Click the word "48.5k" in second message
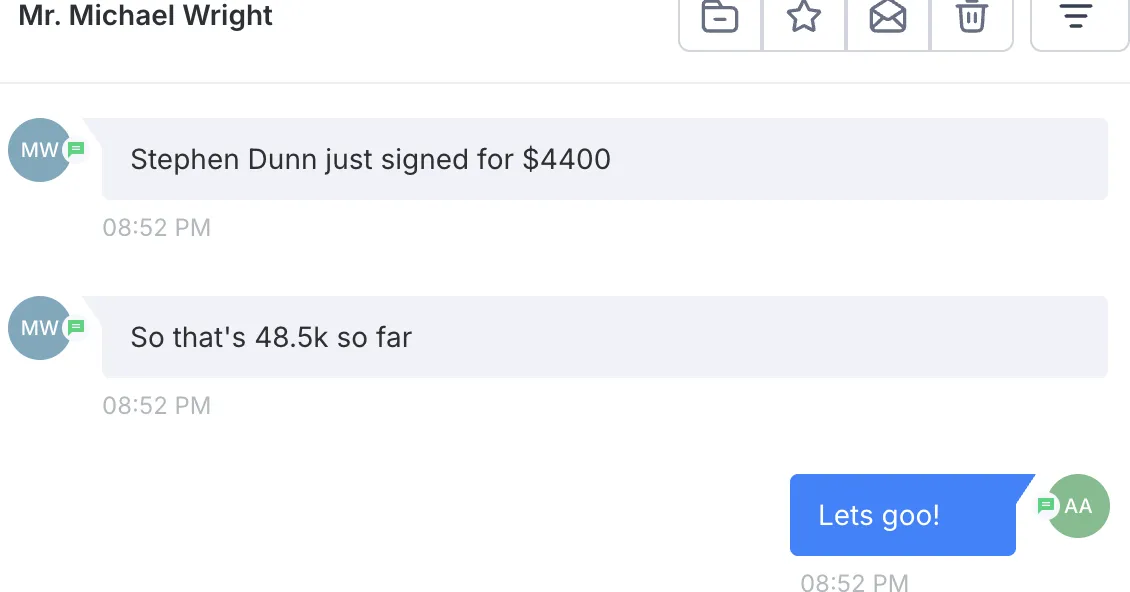 pyautogui.click(x=292, y=337)
